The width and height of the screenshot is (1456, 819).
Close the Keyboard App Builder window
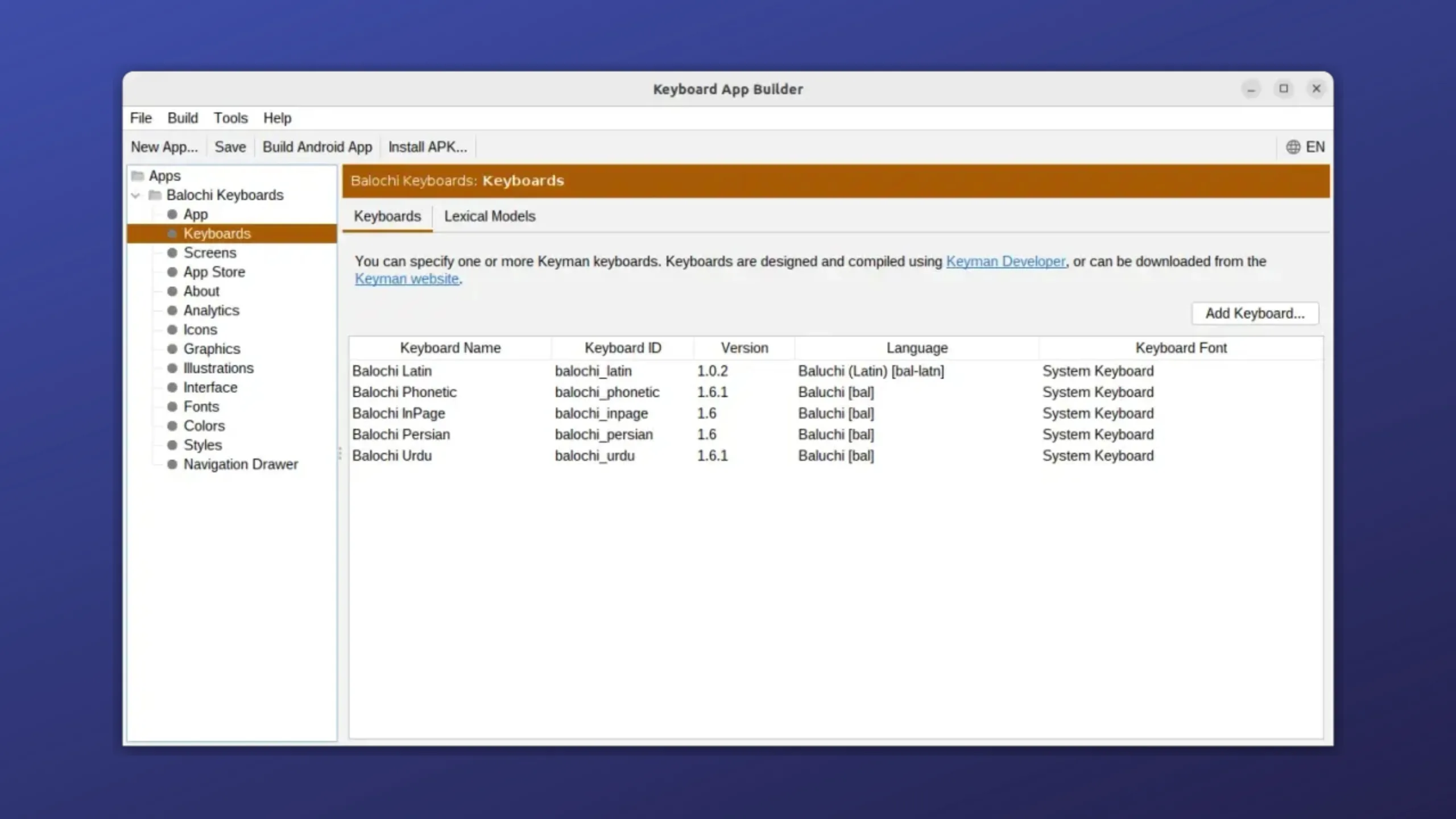pos(1316,89)
